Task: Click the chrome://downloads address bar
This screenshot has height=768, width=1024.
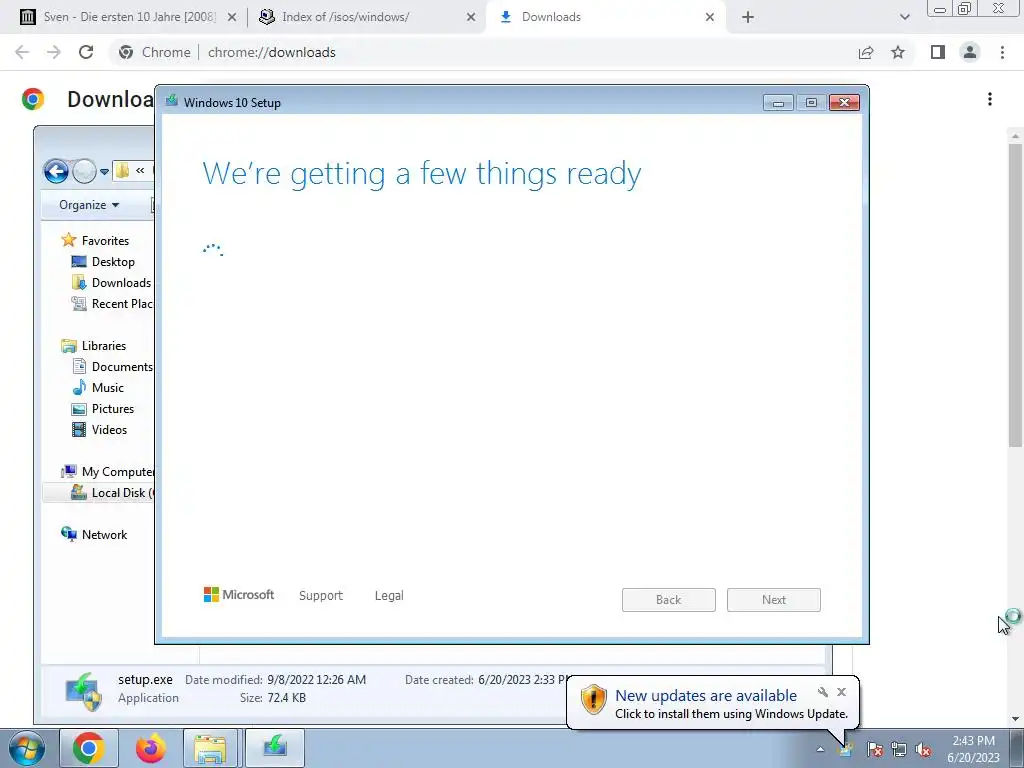Action: click(x=482, y=52)
